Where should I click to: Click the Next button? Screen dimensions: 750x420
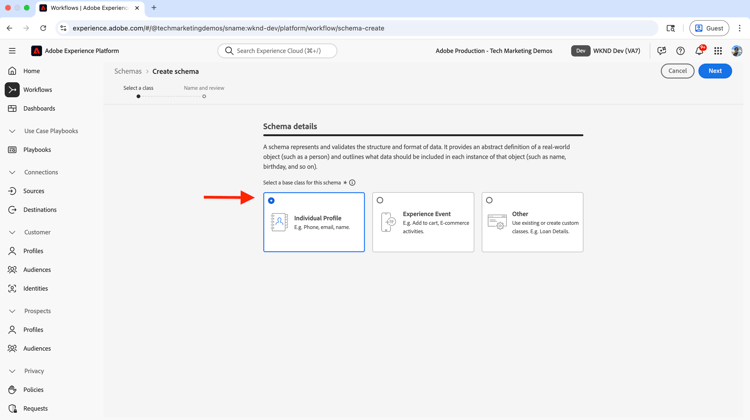(x=715, y=71)
